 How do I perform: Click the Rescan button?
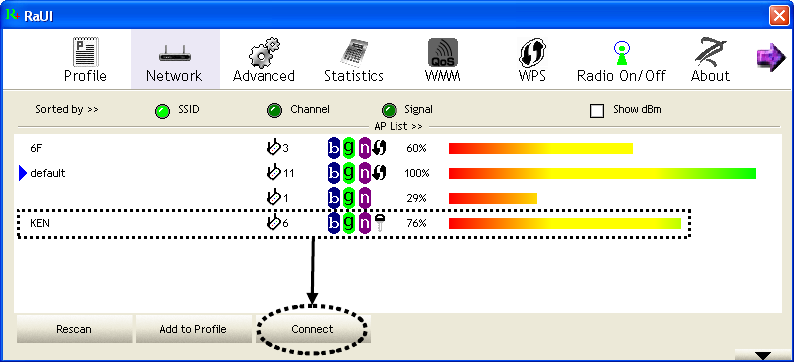(x=74, y=329)
